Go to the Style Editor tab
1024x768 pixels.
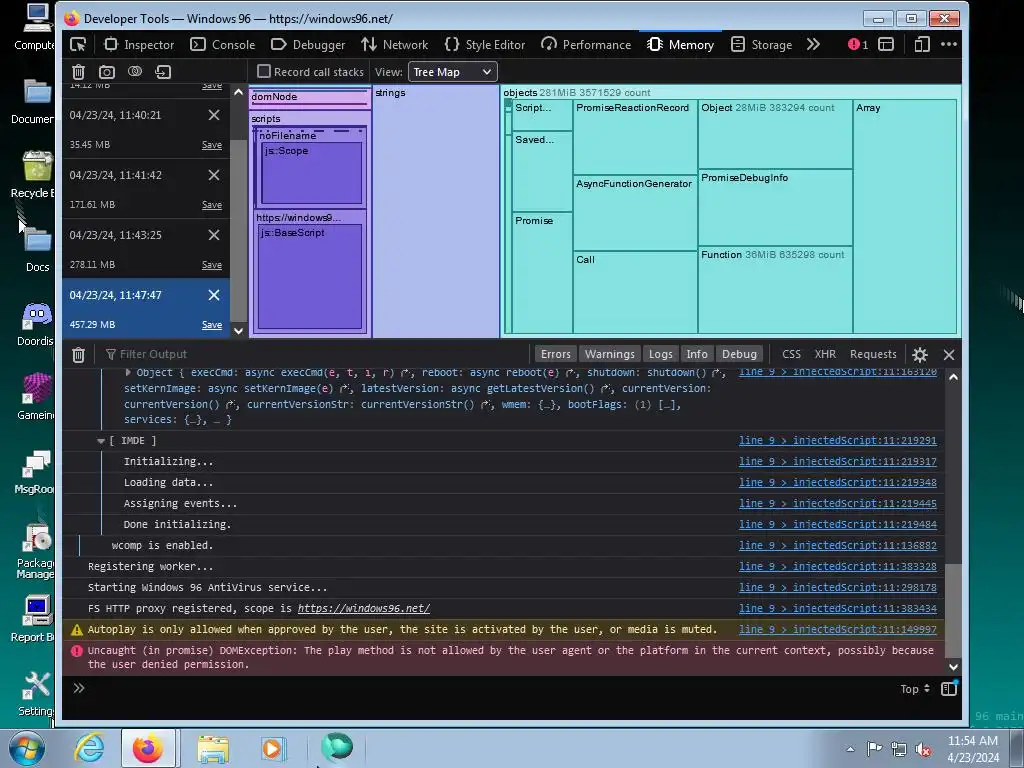[x=485, y=44]
